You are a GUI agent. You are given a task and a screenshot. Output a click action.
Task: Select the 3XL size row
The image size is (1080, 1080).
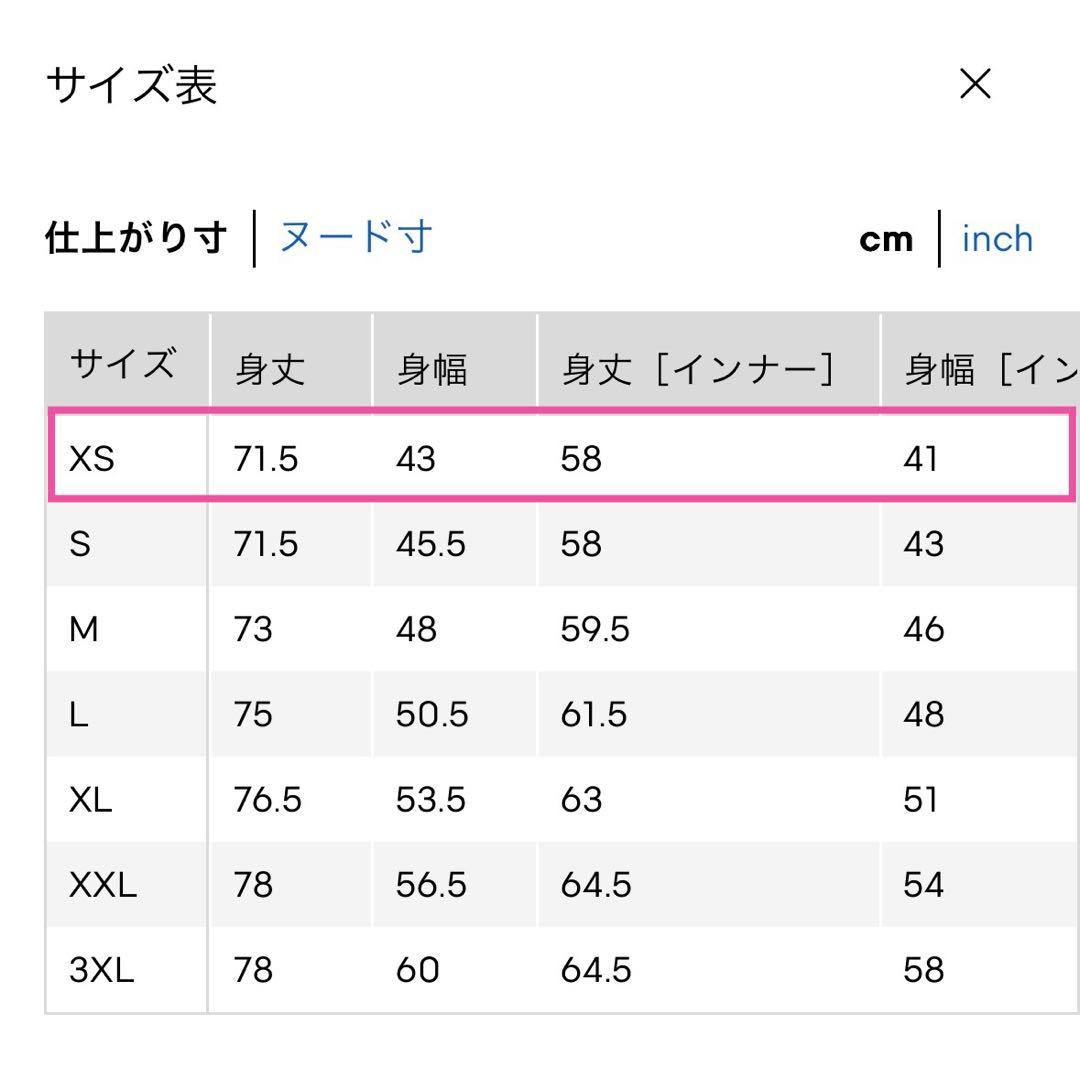pyautogui.click(x=562, y=970)
